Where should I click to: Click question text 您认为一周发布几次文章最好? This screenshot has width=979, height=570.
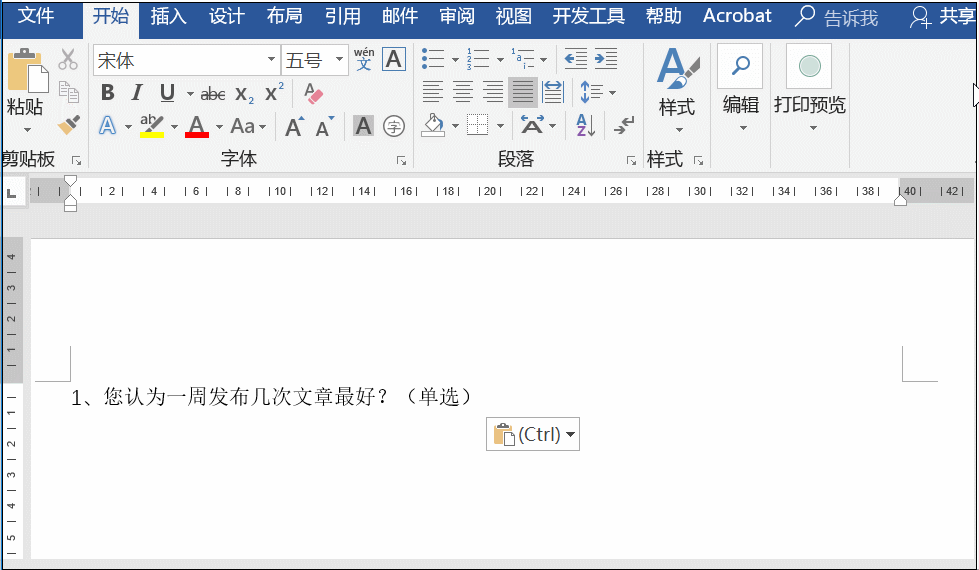239,397
